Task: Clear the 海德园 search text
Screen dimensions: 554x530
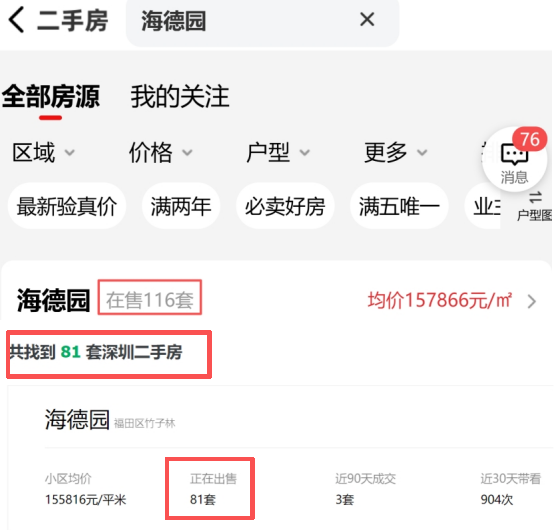Action: coord(367,19)
